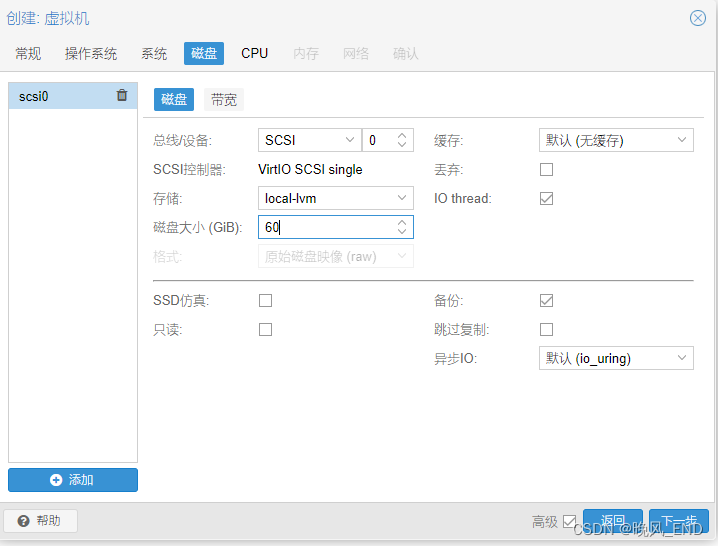Enable 只读 (read-only) checkbox
Screen dimensions: 718x546
[x=266, y=329]
